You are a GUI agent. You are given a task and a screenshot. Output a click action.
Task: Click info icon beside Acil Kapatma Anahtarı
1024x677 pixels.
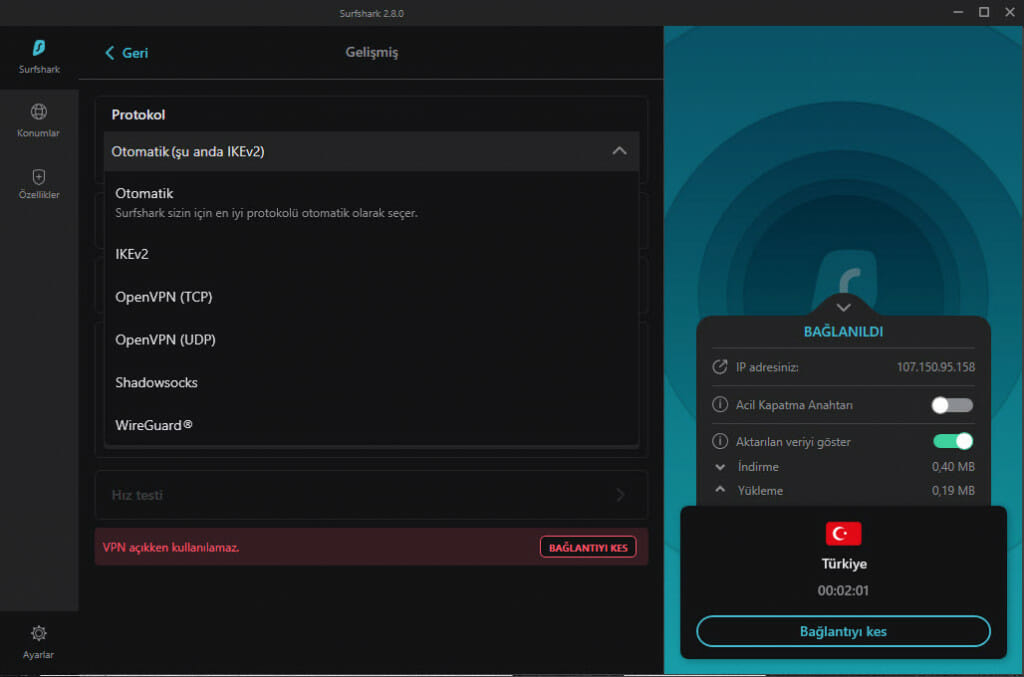tap(720, 405)
